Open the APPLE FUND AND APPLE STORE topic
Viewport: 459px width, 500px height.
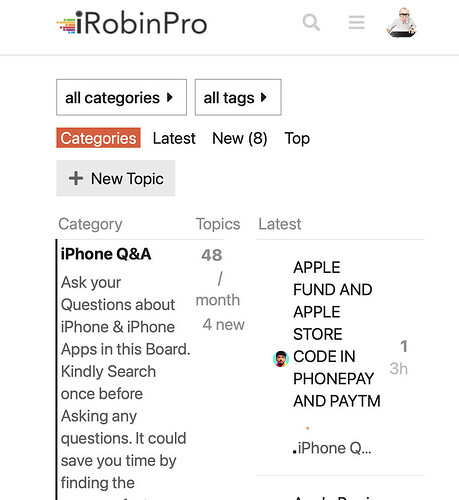point(337,334)
